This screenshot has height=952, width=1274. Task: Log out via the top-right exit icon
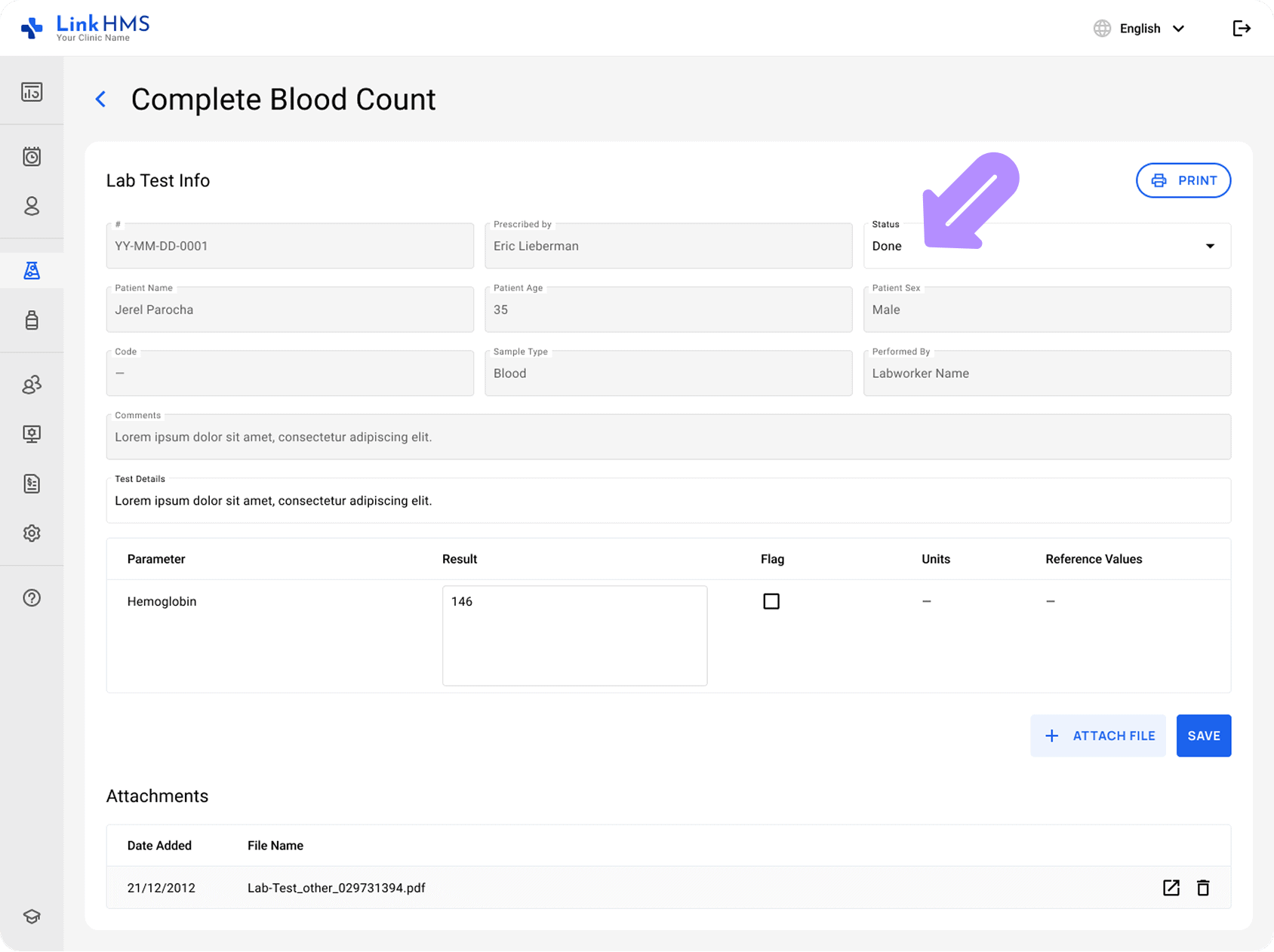pyautogui.click(x=1242, y=28)
